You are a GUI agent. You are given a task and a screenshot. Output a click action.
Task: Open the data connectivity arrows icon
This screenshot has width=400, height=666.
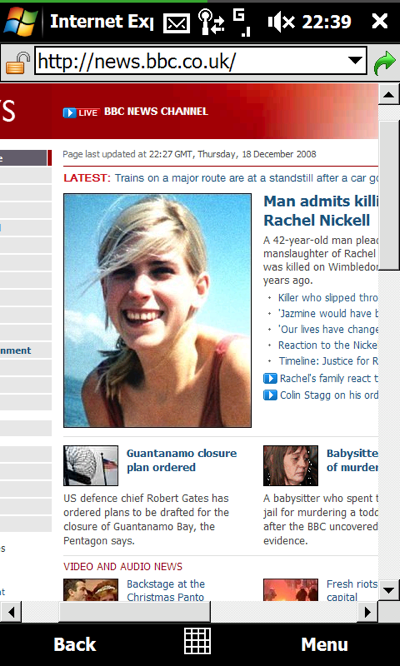pos(211,22)
